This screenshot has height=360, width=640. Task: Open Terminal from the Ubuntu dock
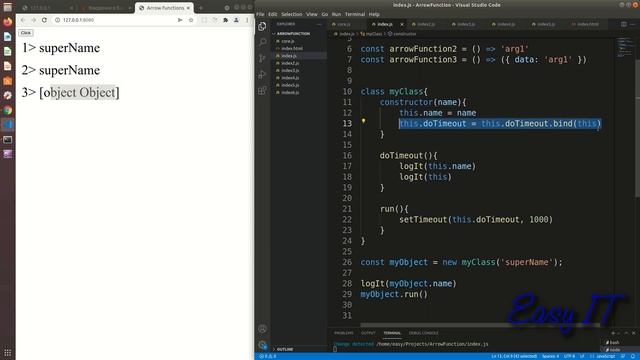coord(8,140)
